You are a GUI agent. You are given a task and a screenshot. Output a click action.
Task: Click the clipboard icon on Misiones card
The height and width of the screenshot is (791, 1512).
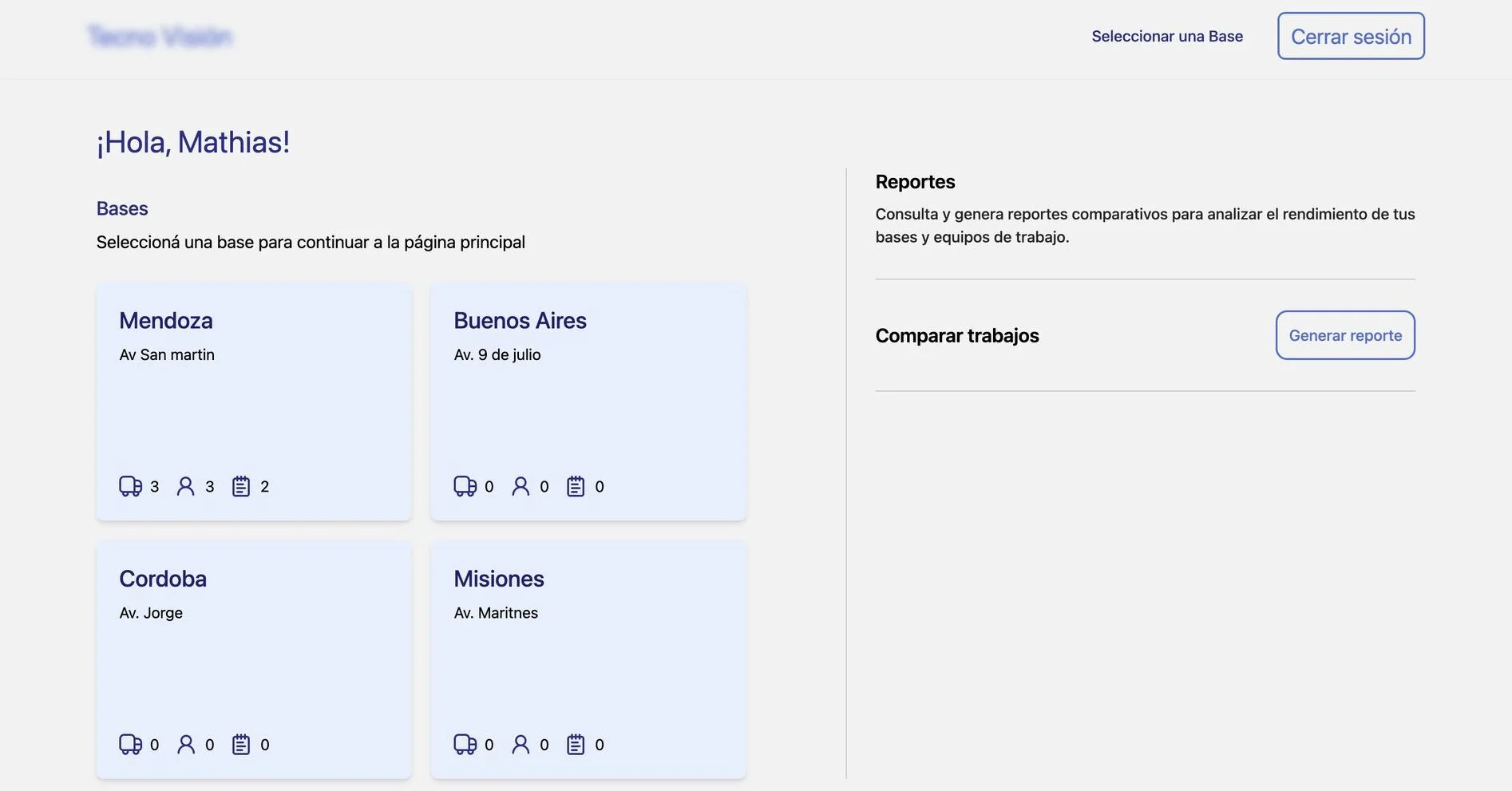tap(576, 745)
